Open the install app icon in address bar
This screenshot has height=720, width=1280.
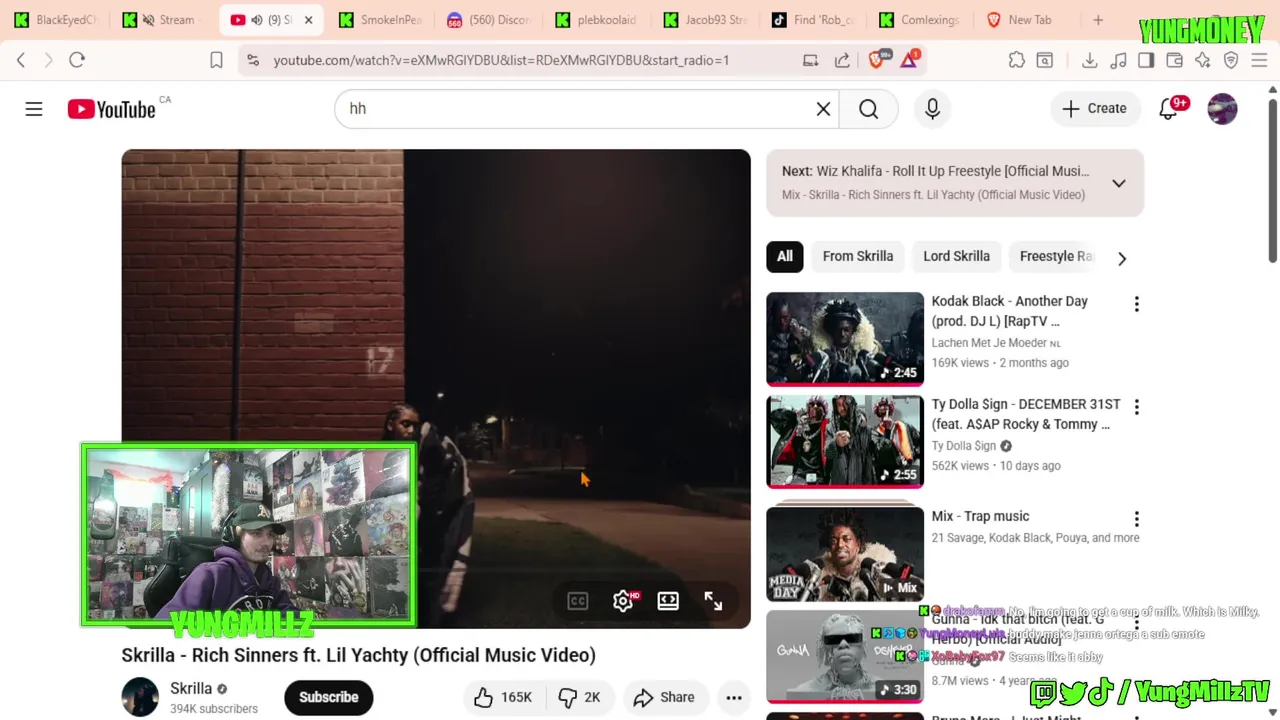[x=811, y=60]
